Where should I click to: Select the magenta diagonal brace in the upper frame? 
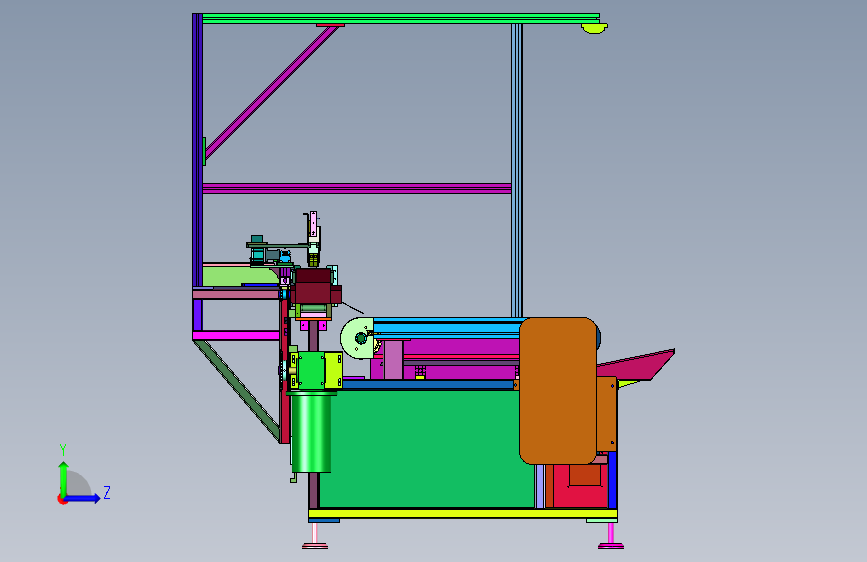(271, 92)
